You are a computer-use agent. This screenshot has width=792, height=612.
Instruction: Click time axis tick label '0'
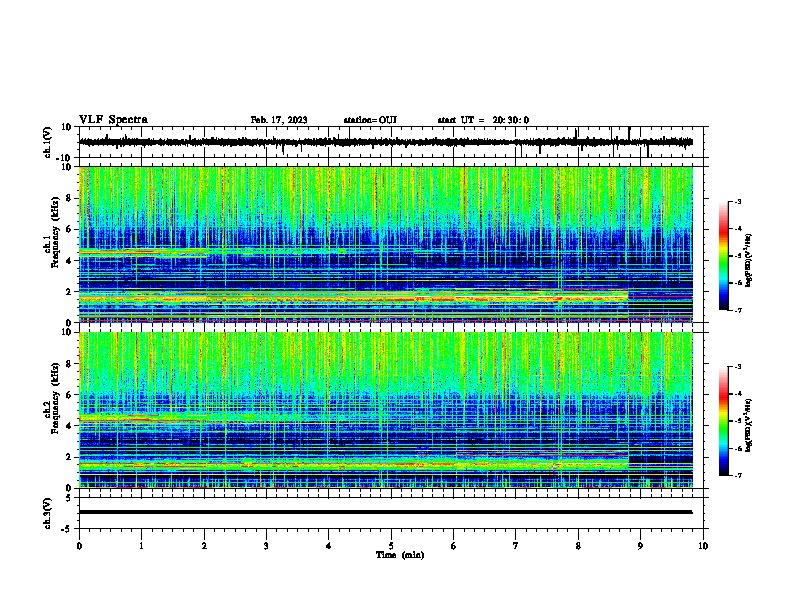[79, 546]
